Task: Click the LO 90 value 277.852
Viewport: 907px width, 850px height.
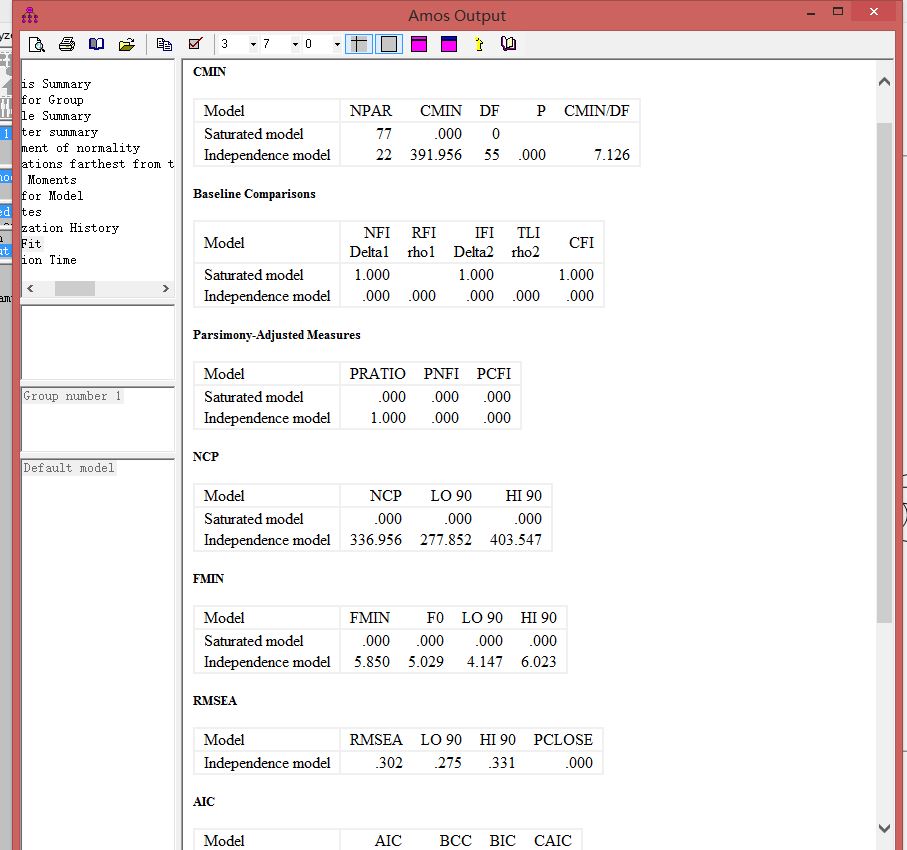Action: (x=445, y=540)
